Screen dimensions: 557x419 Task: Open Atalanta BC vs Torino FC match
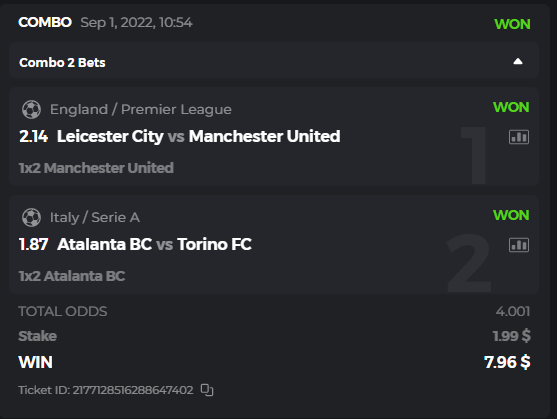[154, 244]
